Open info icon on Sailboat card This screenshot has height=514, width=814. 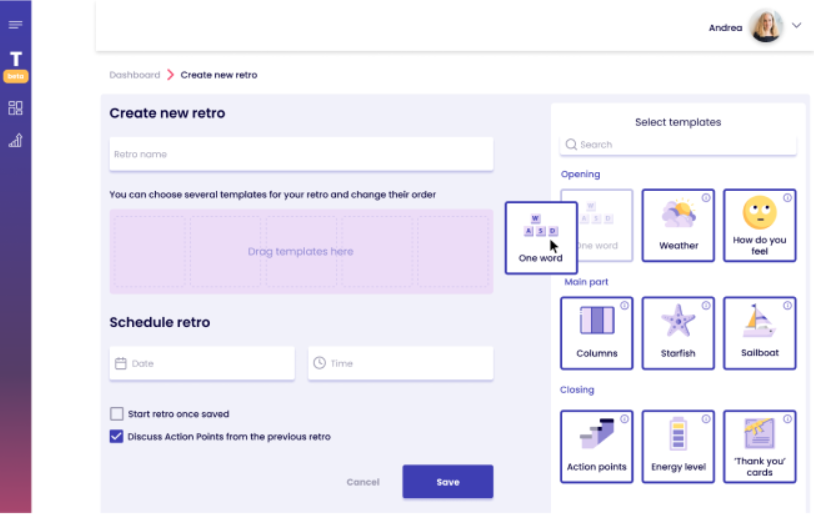coord(787,306)
